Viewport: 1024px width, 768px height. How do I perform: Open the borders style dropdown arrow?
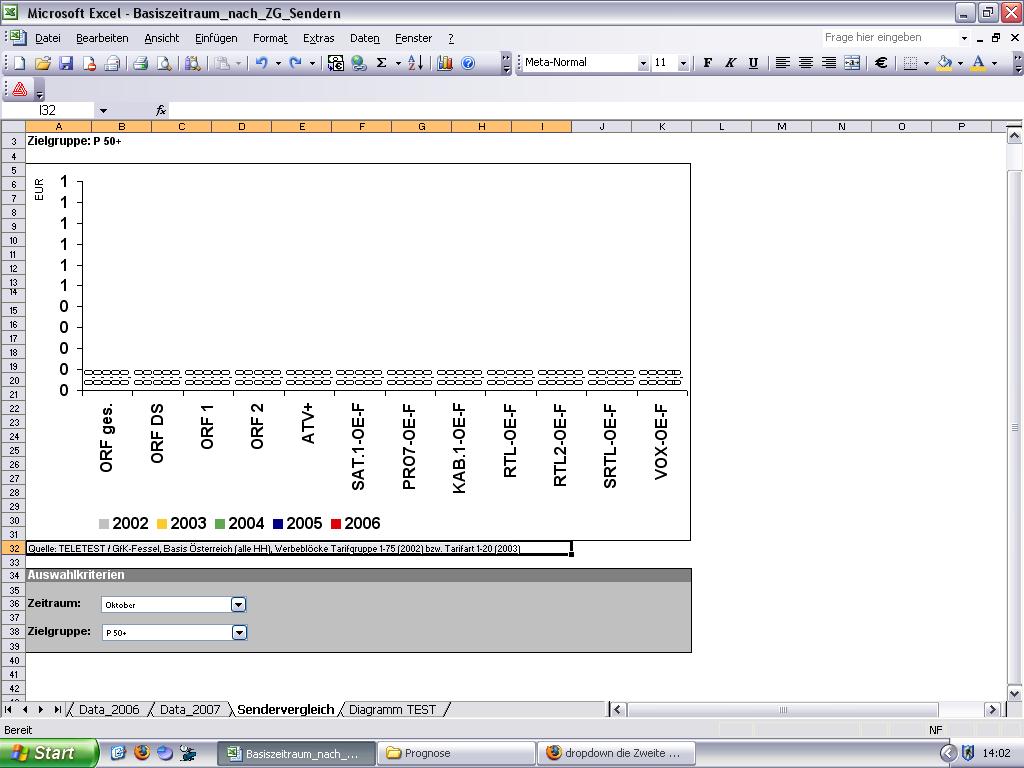click(x=926, y=63)
